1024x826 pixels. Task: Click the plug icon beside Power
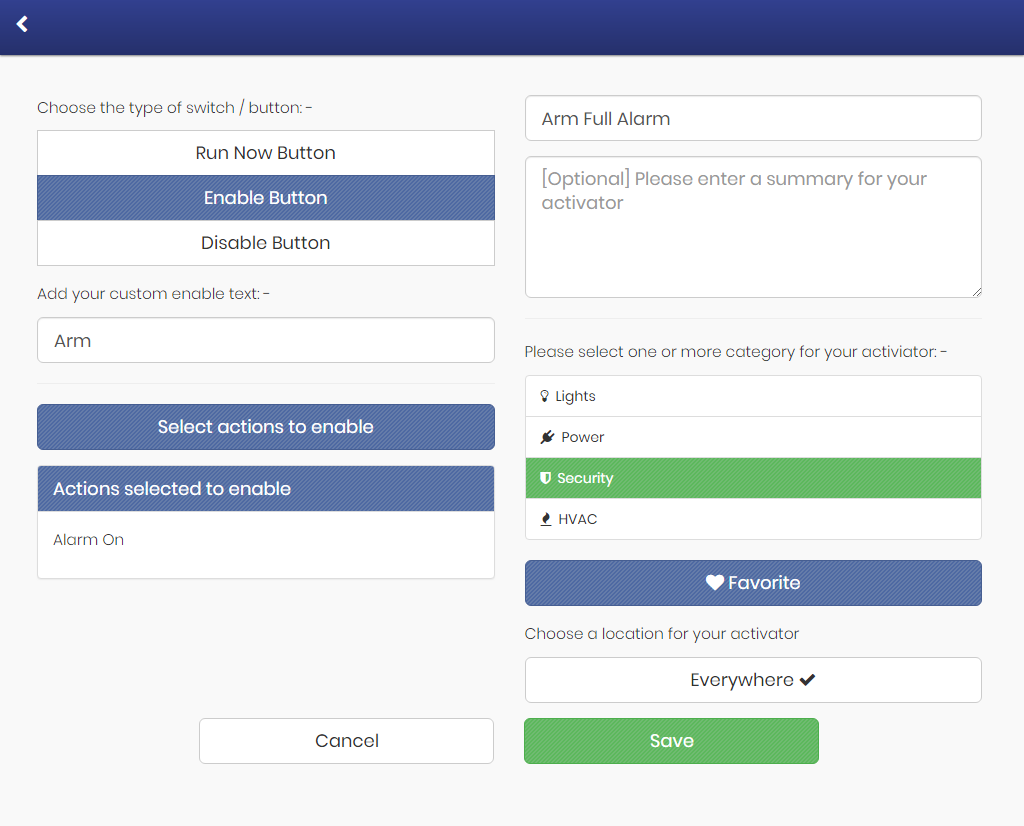click(547, 437)
